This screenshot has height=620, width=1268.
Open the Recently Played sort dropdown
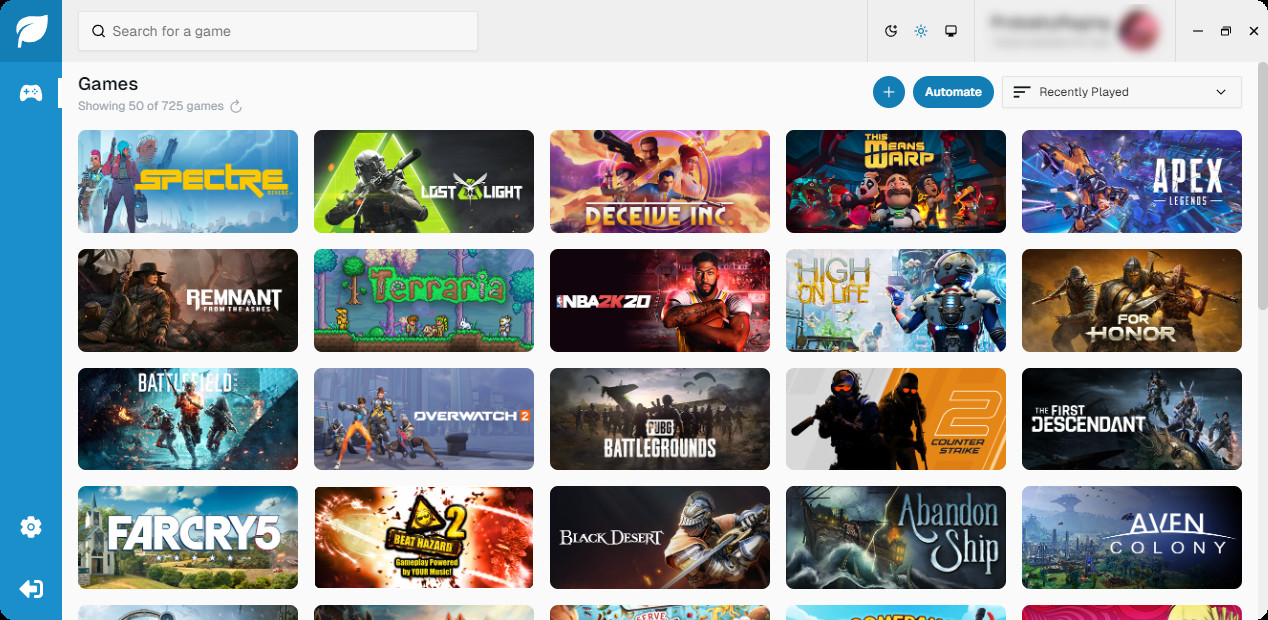[x=1122, y=92]
